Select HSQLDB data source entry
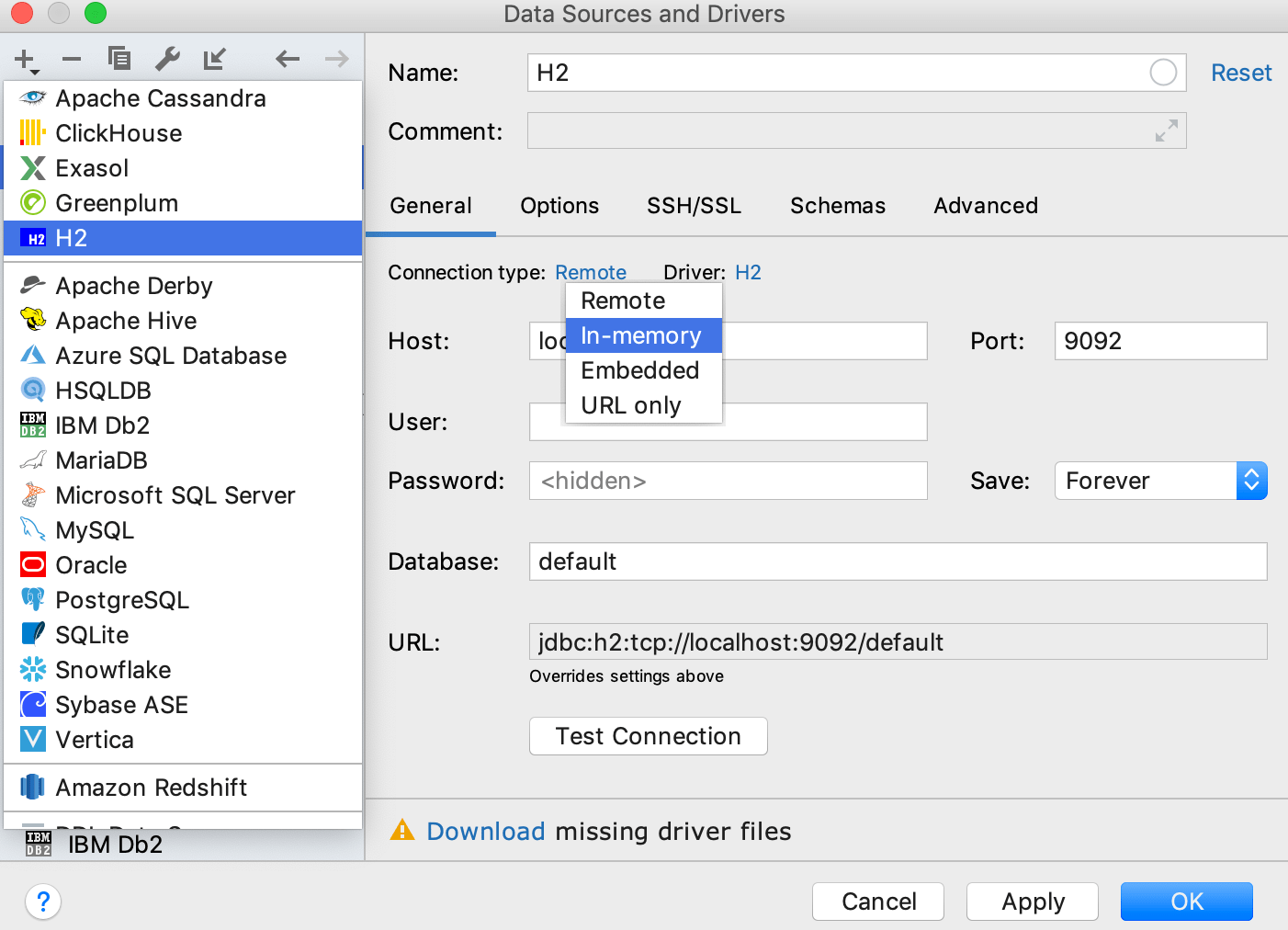Image resolution: width=1288 pixels, height=930 pixels. (183, 391)
